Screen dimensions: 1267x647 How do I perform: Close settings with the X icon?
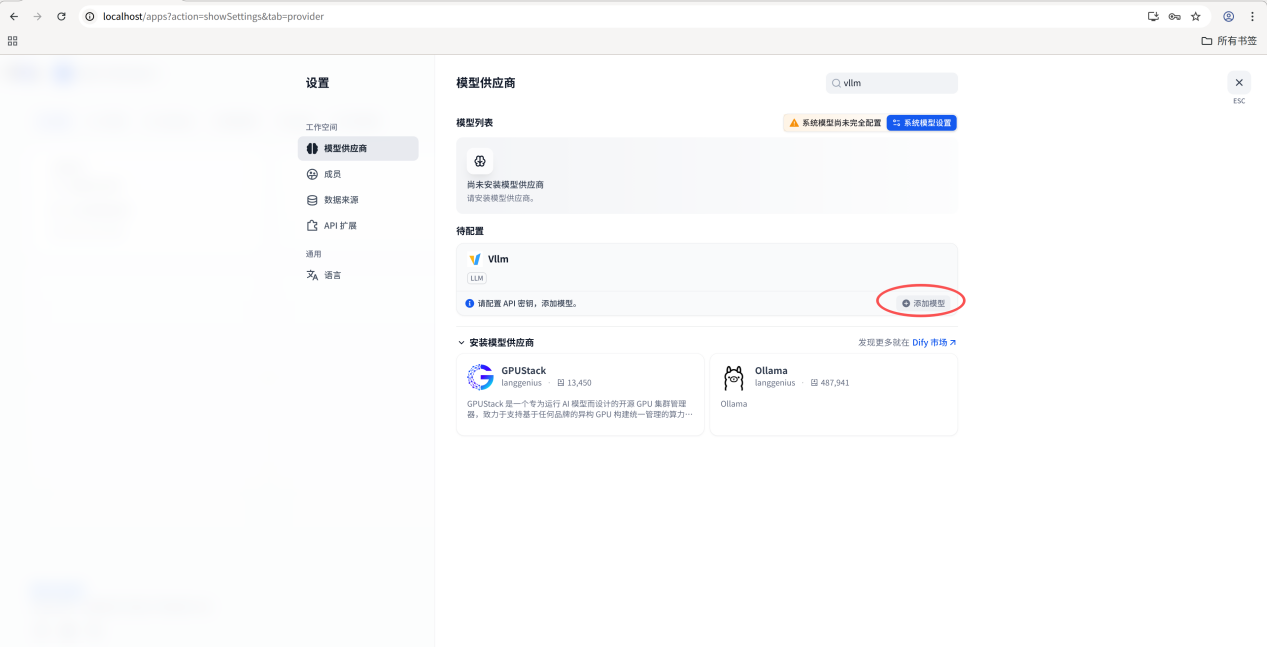(1239, 83)
